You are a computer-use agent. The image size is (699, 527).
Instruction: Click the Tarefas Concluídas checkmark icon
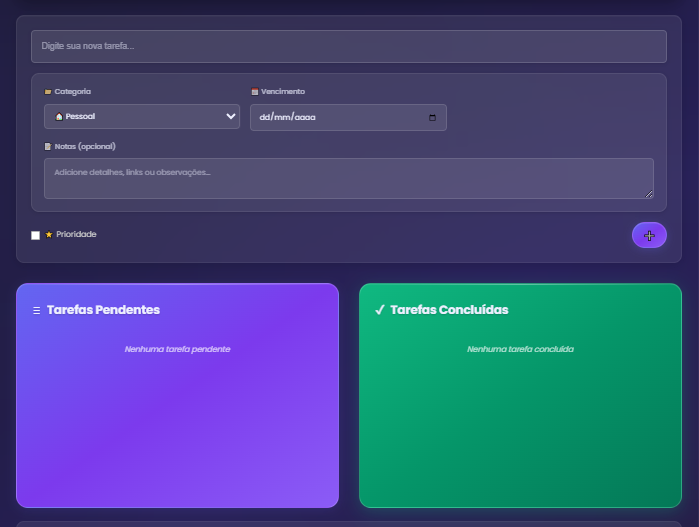(379, 310)
